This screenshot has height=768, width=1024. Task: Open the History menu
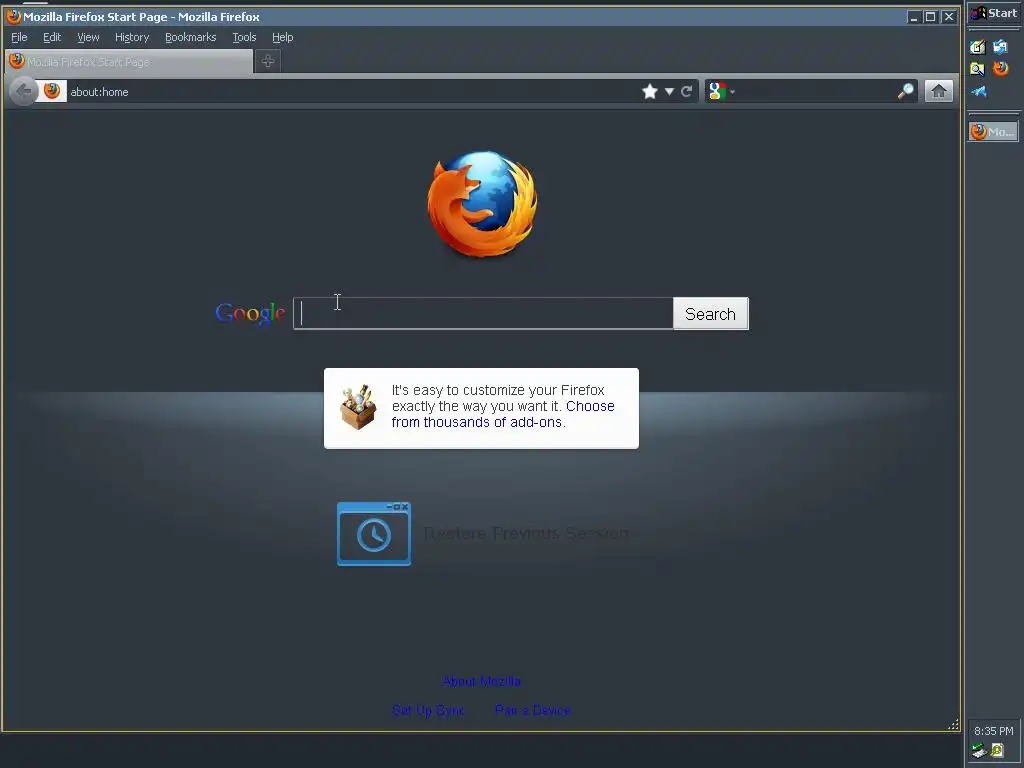click(132, 37)
